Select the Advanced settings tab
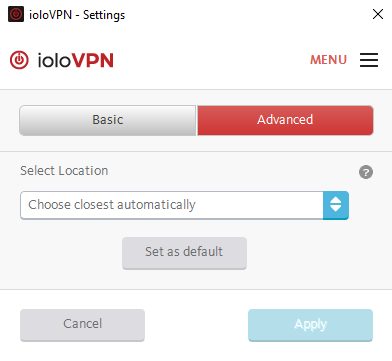Viewport: 392px width, 361px height. 285,120
